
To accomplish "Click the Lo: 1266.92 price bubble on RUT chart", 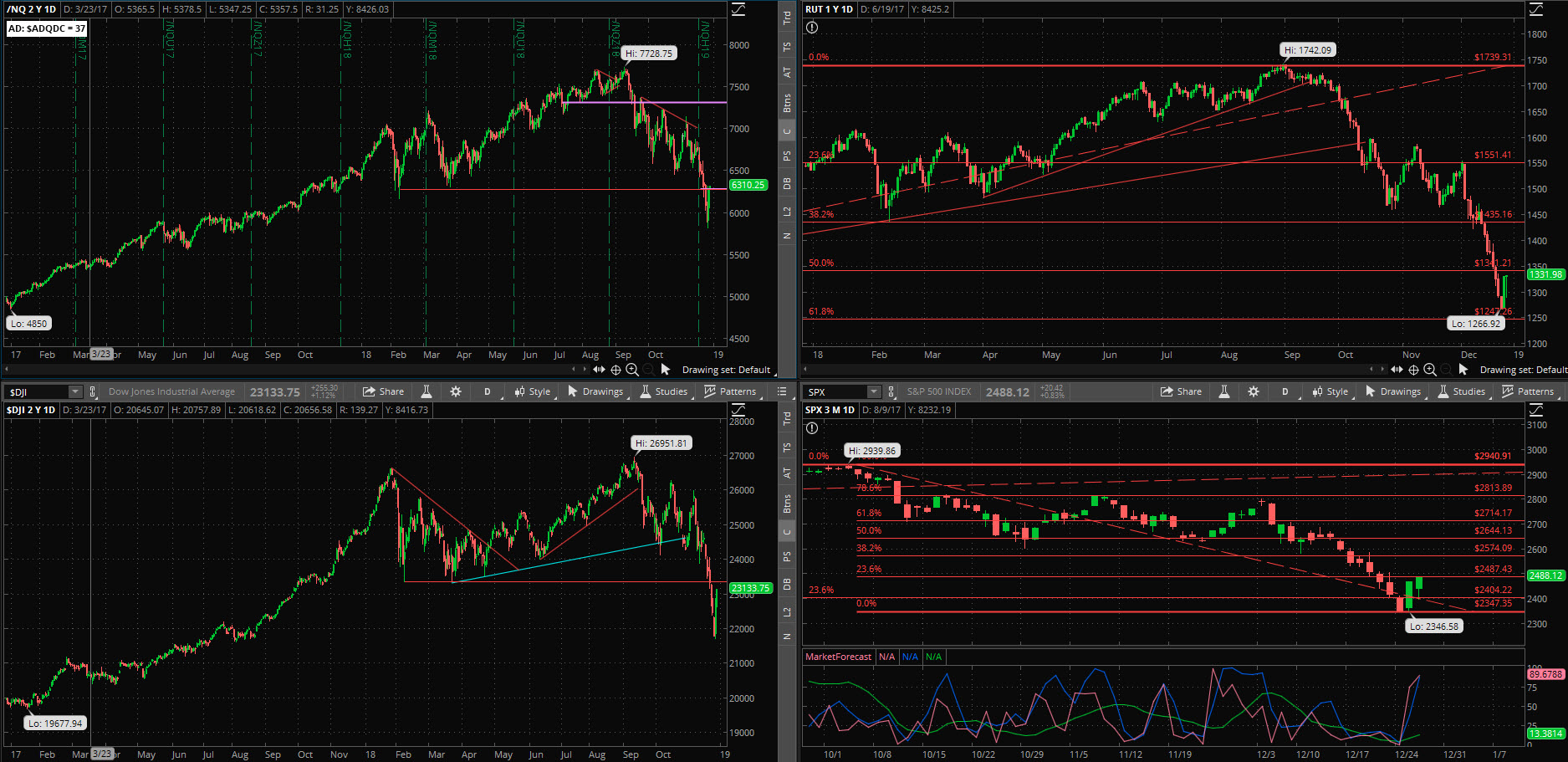I will tap(1476, 323).
